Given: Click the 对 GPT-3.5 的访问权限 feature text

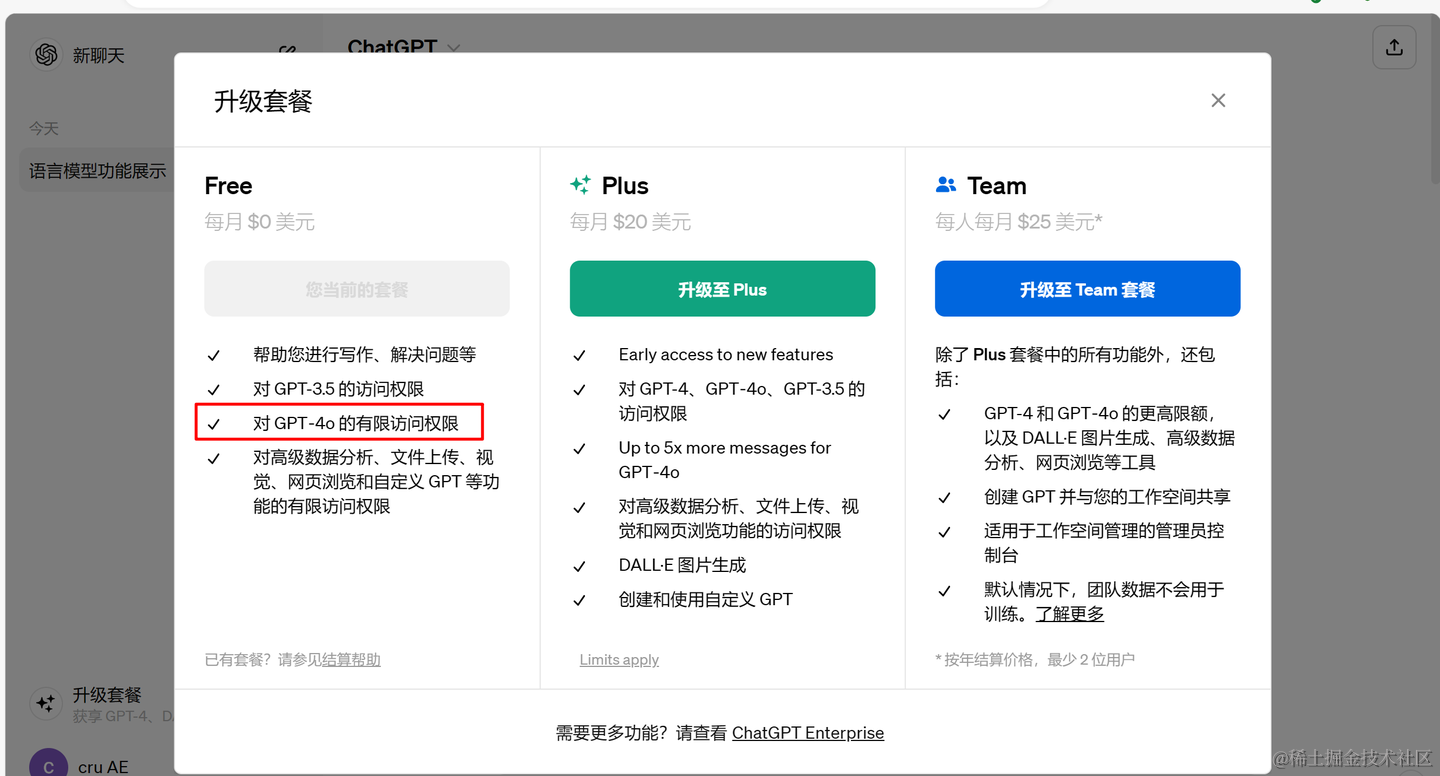Looking at the screenshot, I should click(x=338, y=389).
